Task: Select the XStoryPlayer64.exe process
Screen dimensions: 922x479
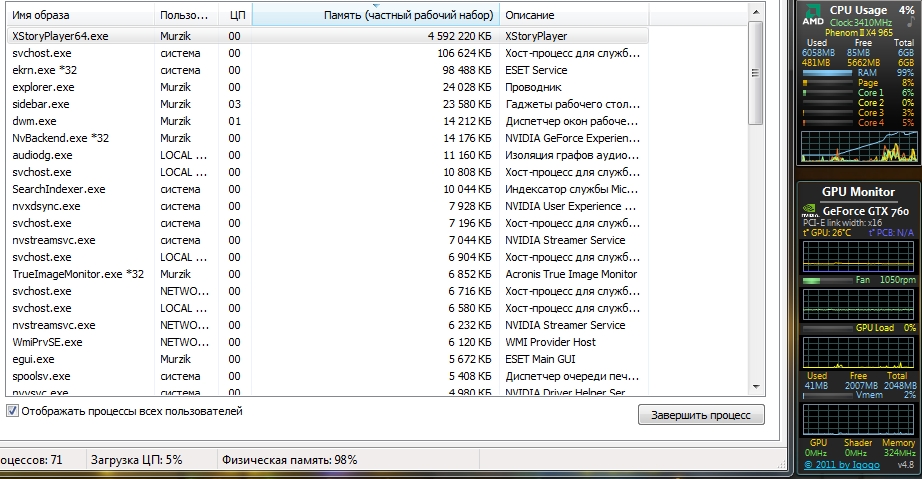Action: [x=328, y=36]
